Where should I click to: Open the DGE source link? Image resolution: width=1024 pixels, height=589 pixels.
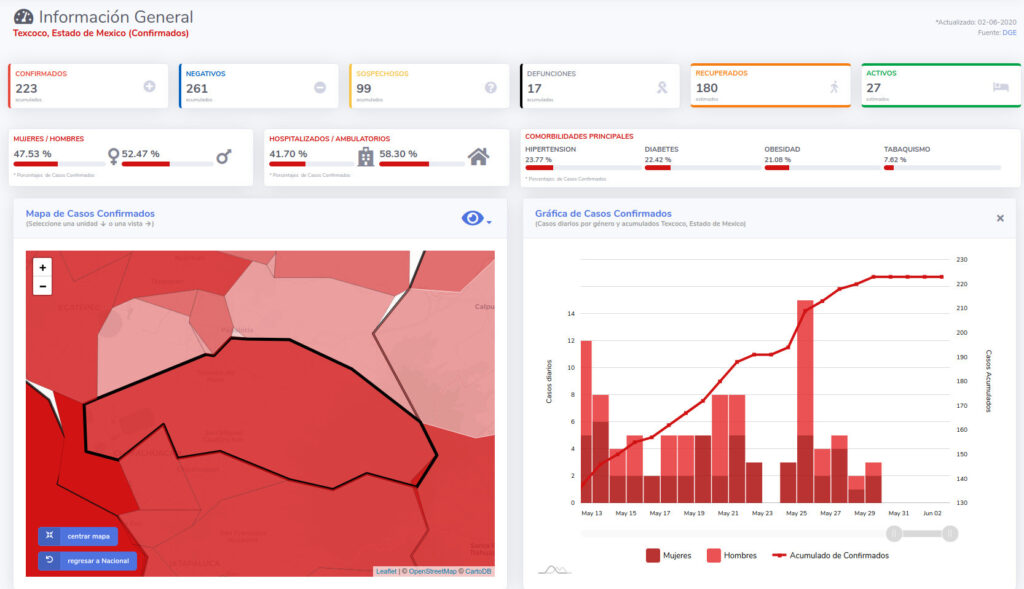tap(1009, 33)
